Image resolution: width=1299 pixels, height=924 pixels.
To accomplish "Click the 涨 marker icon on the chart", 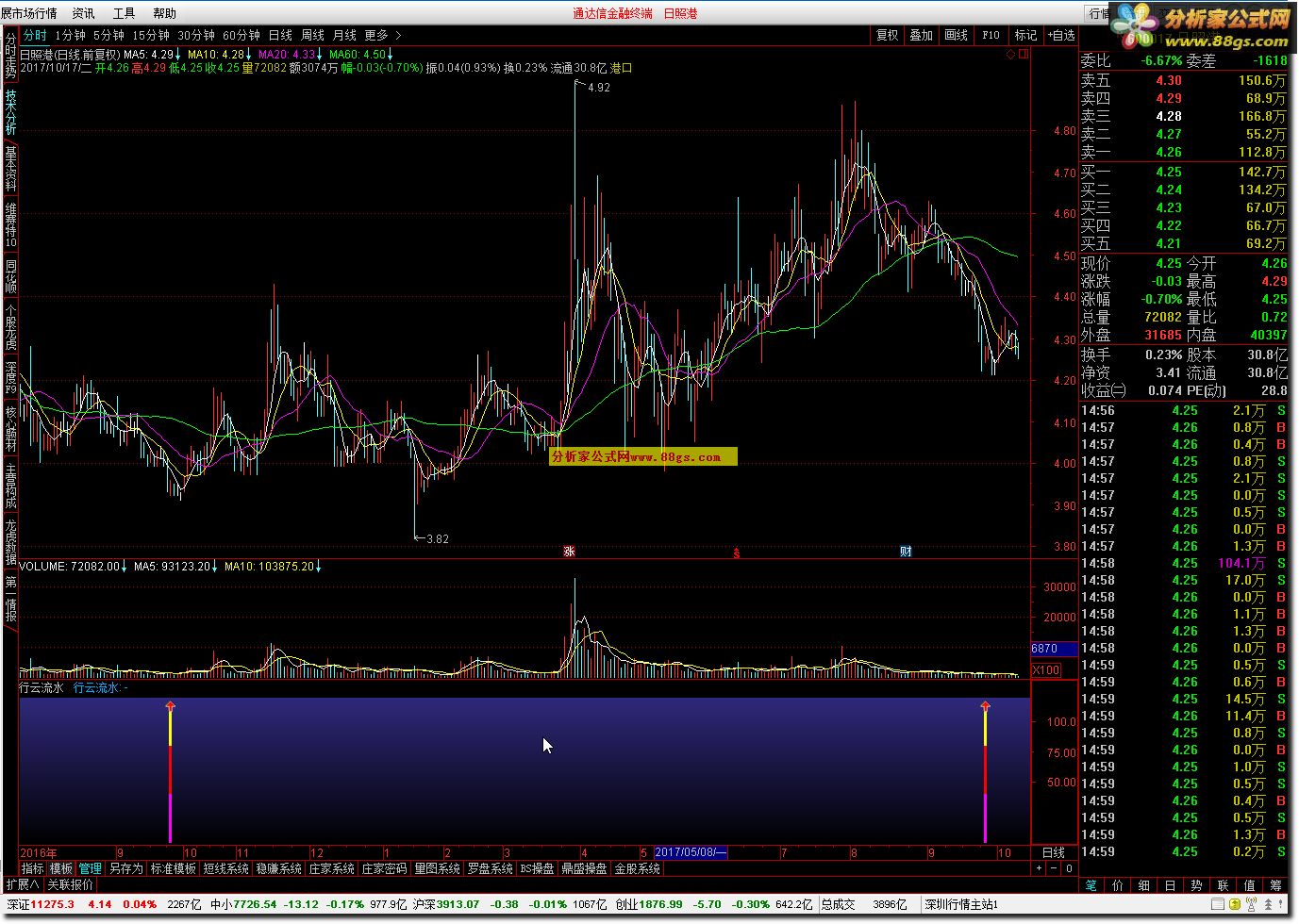I will (x=569, y=552).
